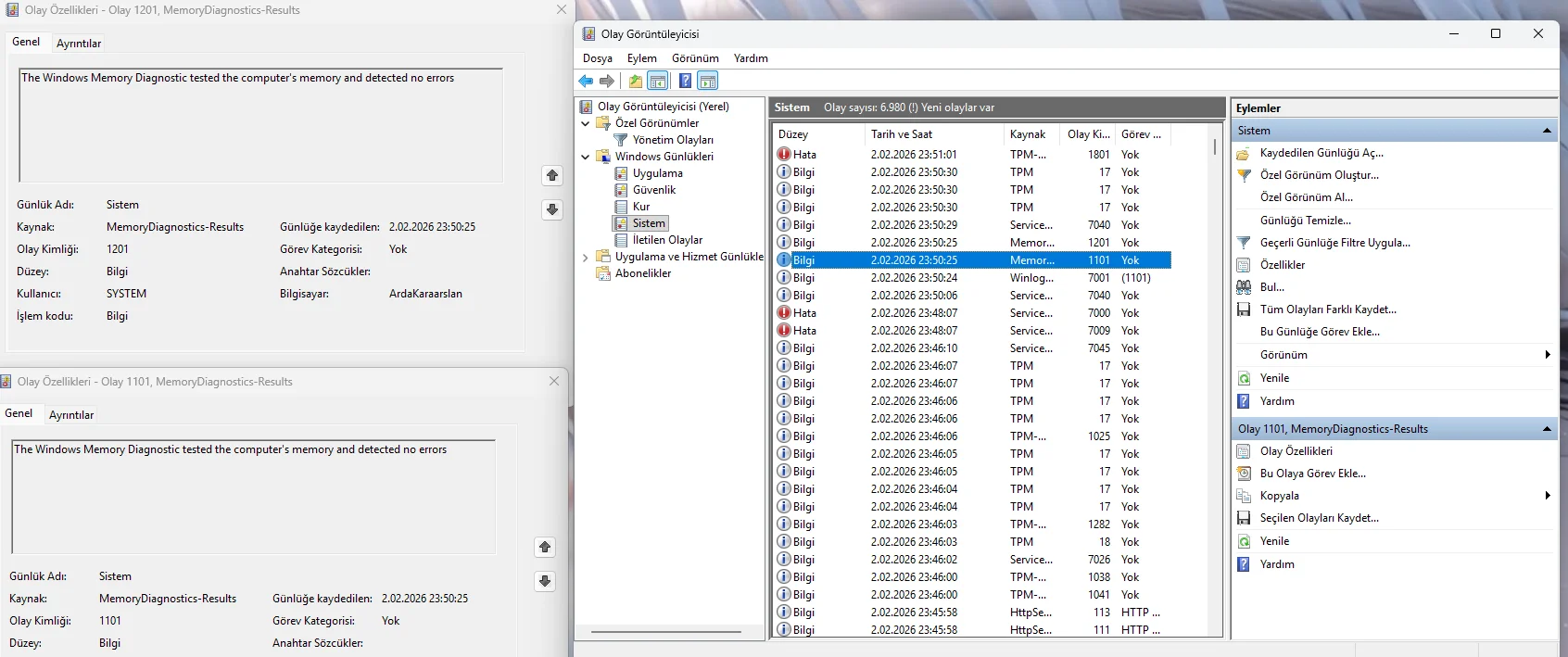Click the Yardım icon under Sistem section

pyautogui.click(x=1244, y=401)
